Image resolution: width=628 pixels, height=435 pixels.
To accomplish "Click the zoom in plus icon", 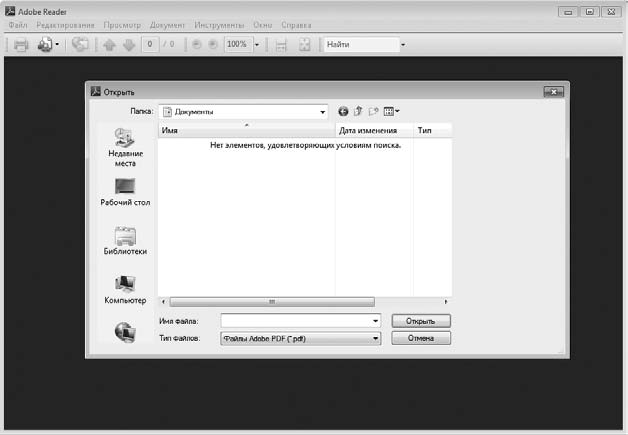I will [x=213, y=44].
